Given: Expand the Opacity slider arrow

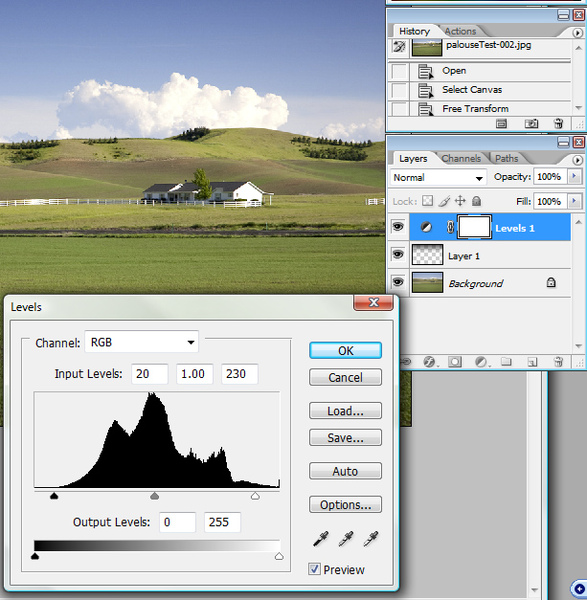Looking at the screenshot, I should [574, 176].
